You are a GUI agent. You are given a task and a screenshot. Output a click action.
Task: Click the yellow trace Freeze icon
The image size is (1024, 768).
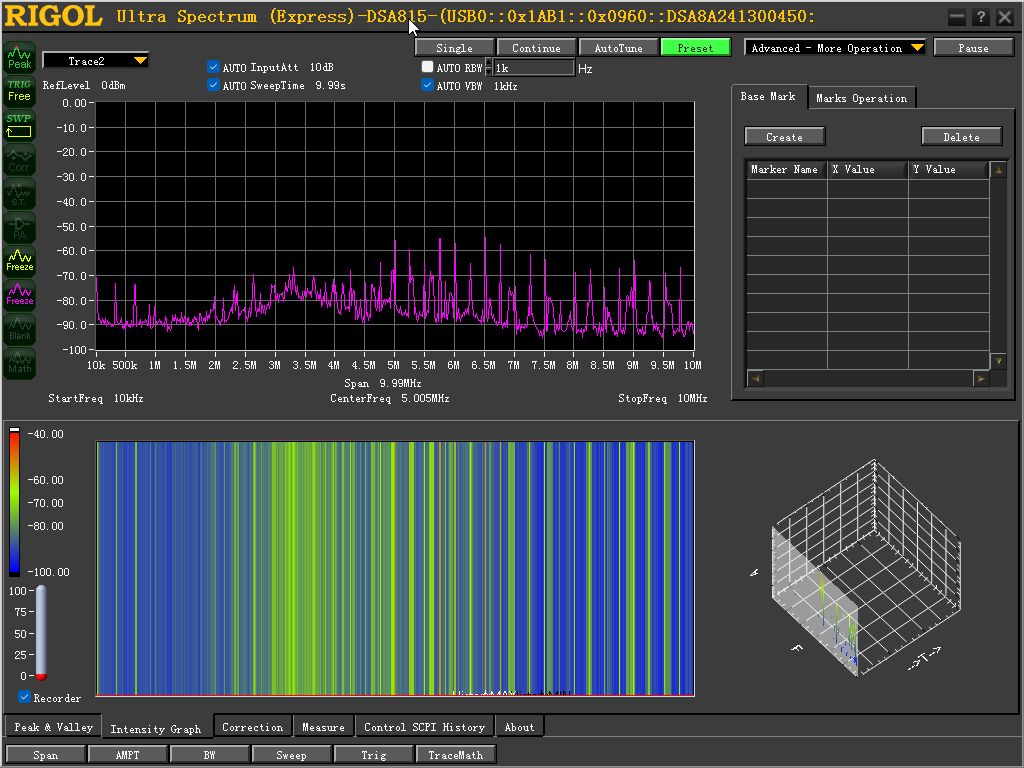click(x=20, y=261)
